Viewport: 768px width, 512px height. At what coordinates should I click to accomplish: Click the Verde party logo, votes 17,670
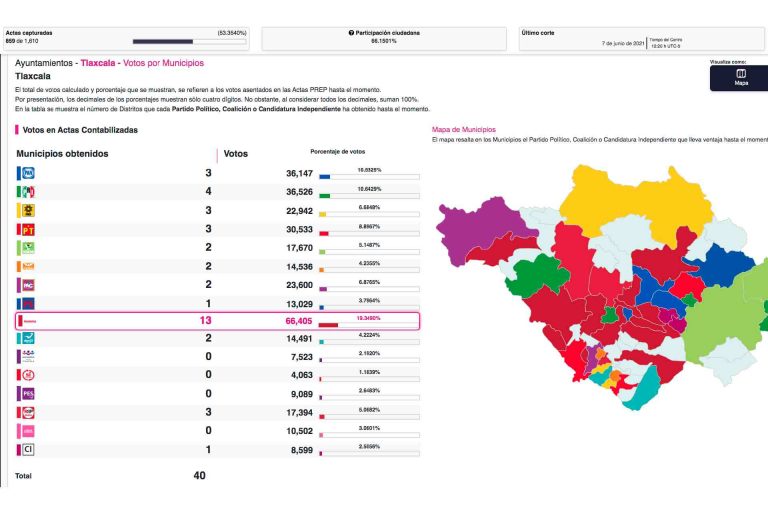28,248
